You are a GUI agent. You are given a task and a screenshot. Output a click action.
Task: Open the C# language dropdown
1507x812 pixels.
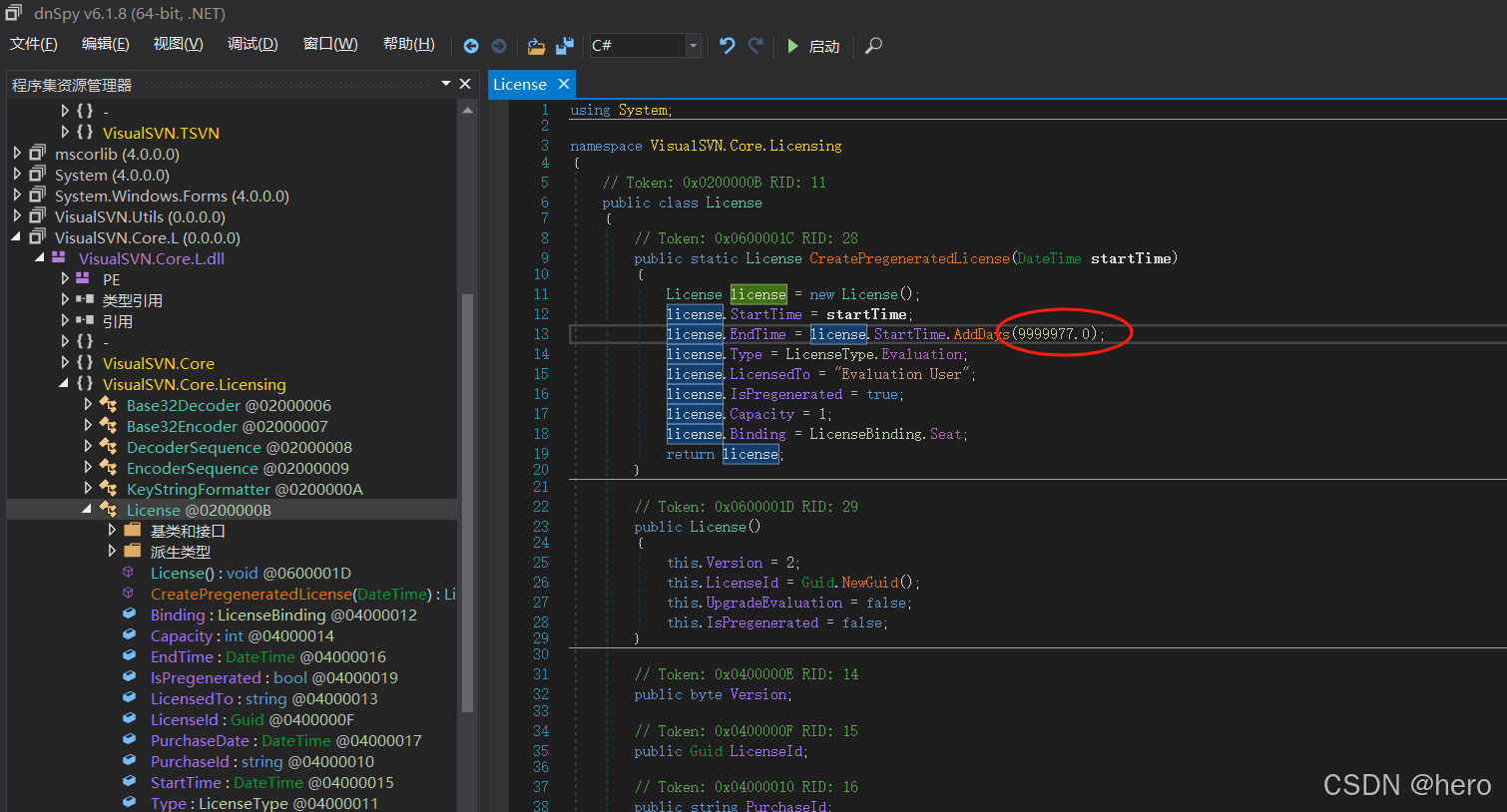(693, 46)
